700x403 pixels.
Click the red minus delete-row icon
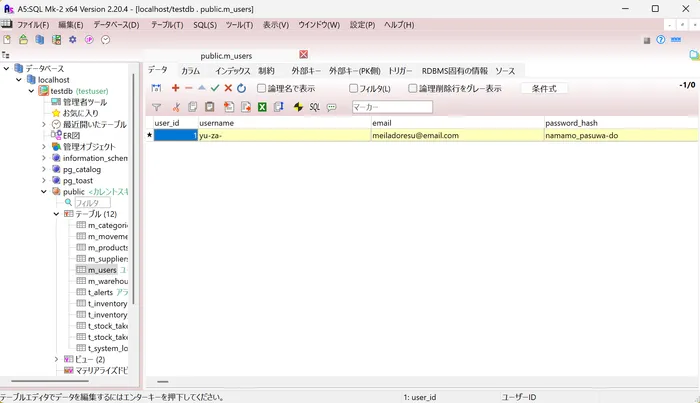[189, 88]
